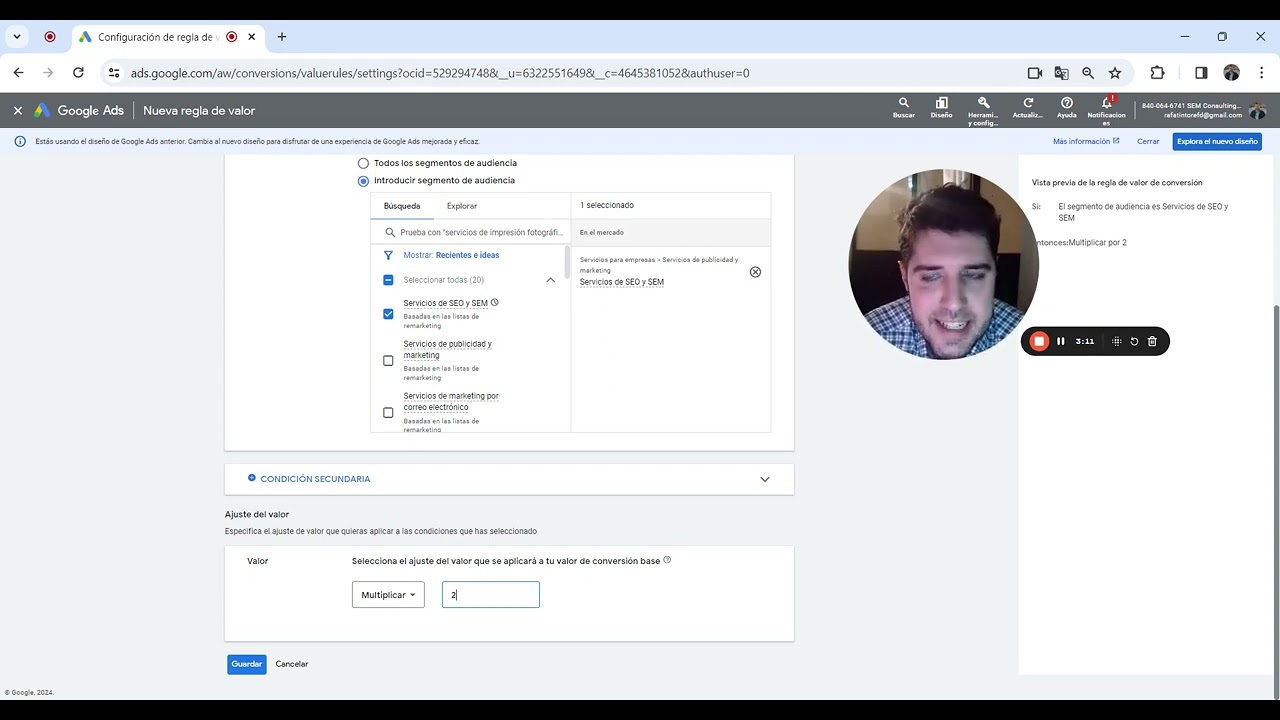The height and width of the screenshot is (720, 1280).
Task: Open the Google Translate icon in address bar
Action: click(1062, 73)
